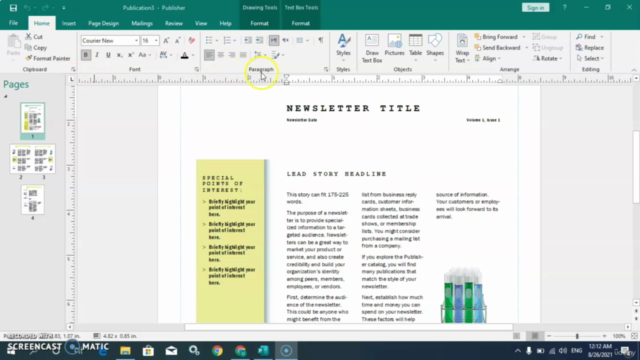Click the Newsletter Title text box
640x360 pixels.
point(353,108)
